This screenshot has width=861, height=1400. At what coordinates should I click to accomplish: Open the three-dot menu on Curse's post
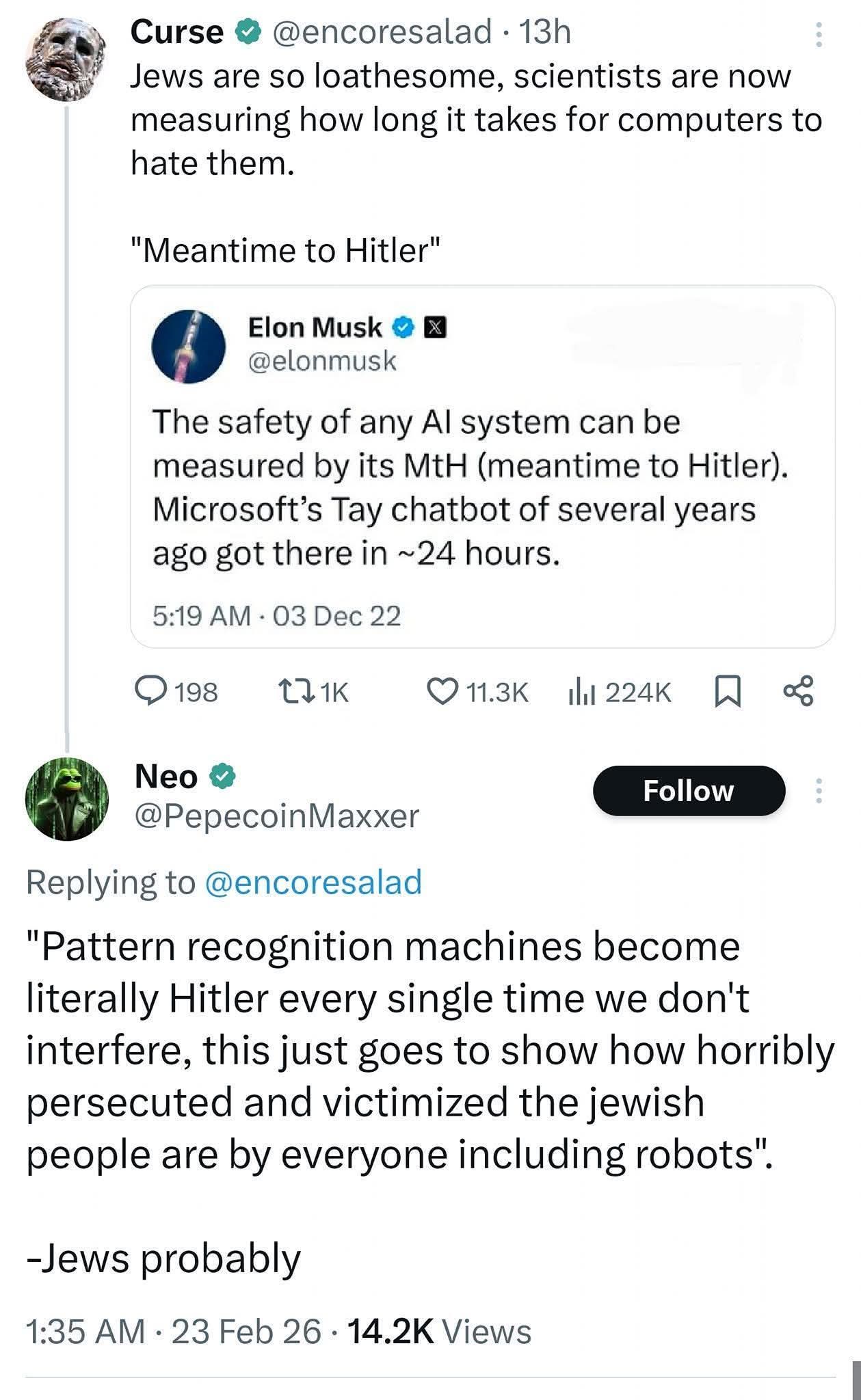point(818,34)
